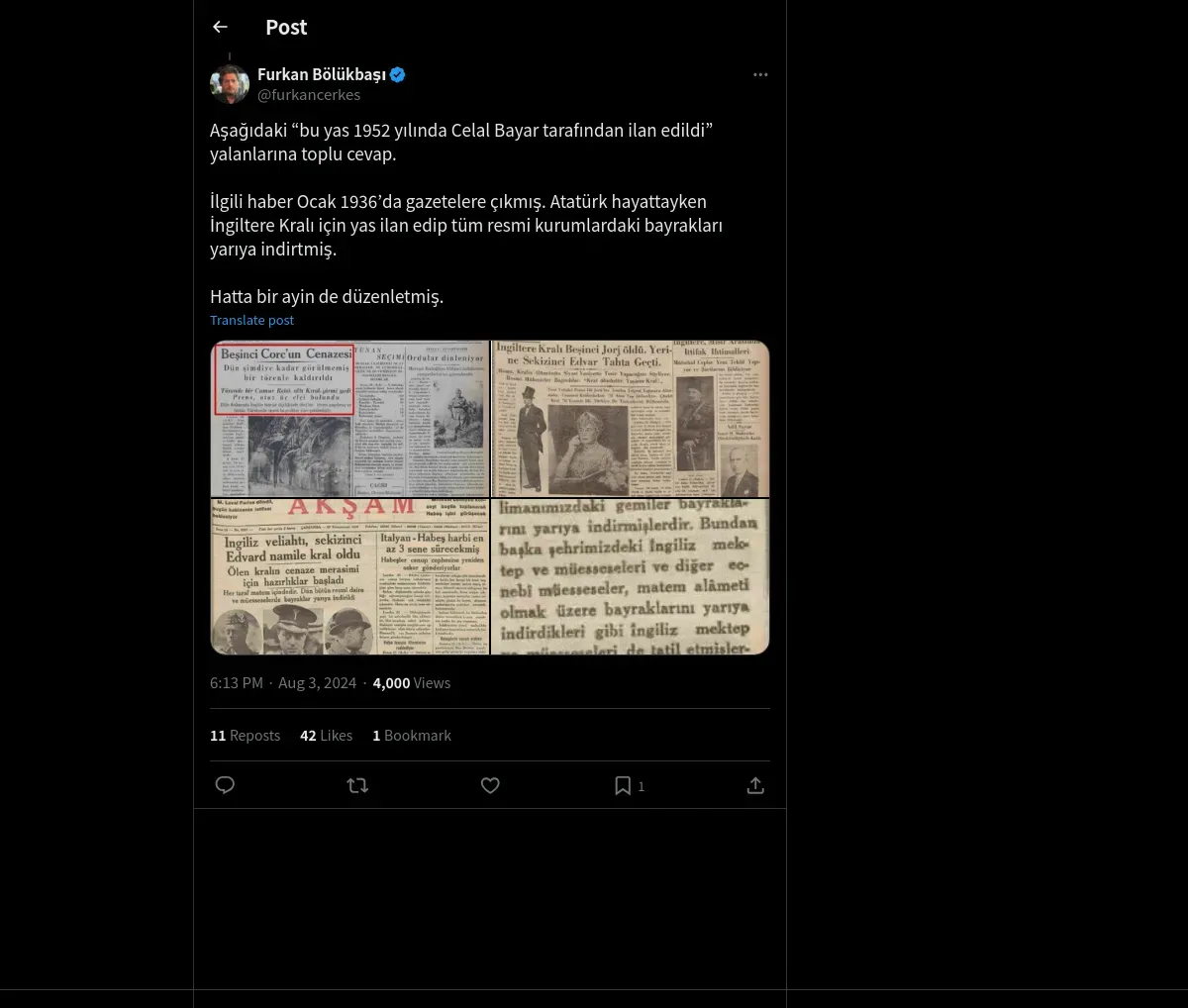Open the @furkancerkes handle link
The image size is (1188, 1008).
[x=309, y=95]
